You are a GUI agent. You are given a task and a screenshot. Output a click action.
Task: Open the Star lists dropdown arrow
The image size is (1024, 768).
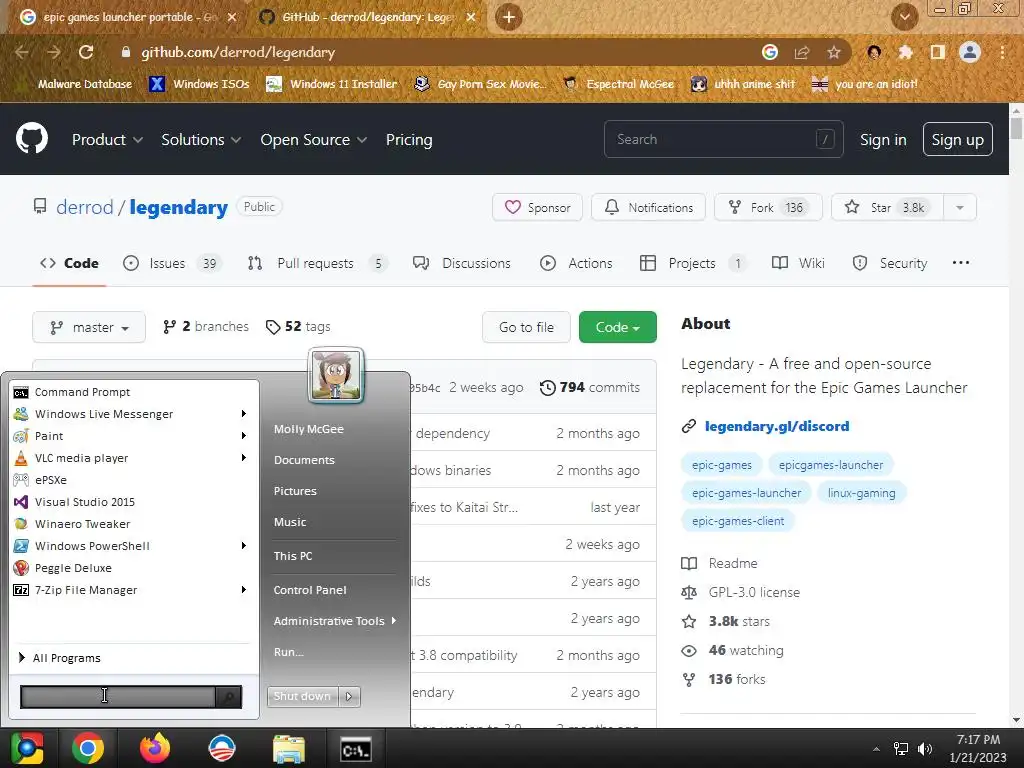tap(959, 208)
